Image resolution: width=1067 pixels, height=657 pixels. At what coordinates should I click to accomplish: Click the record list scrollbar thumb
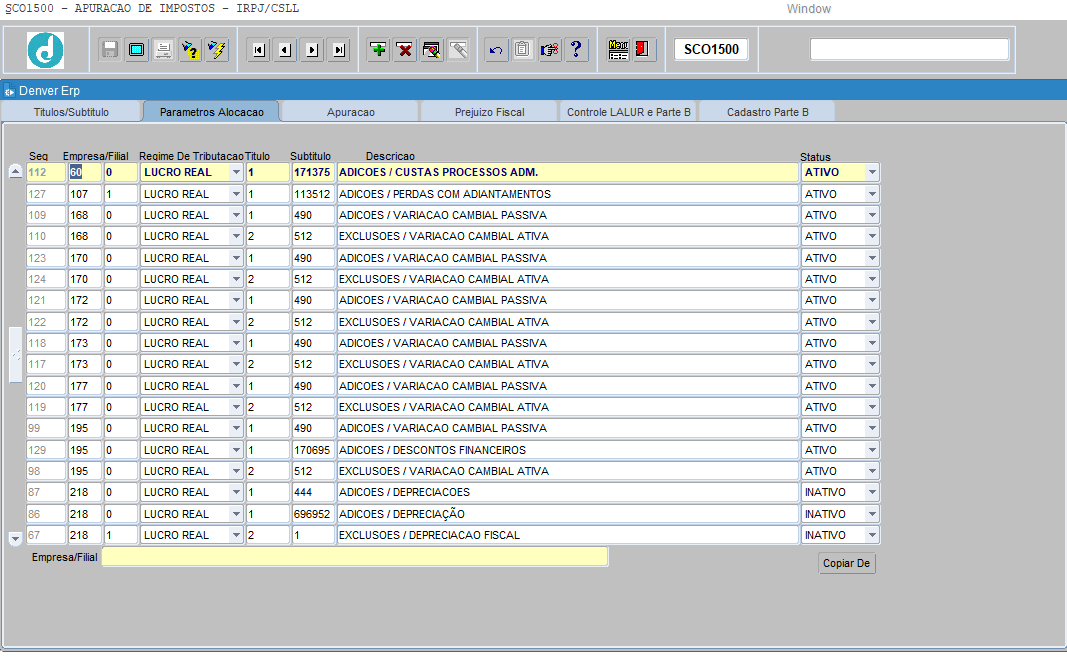pos(15,355)
